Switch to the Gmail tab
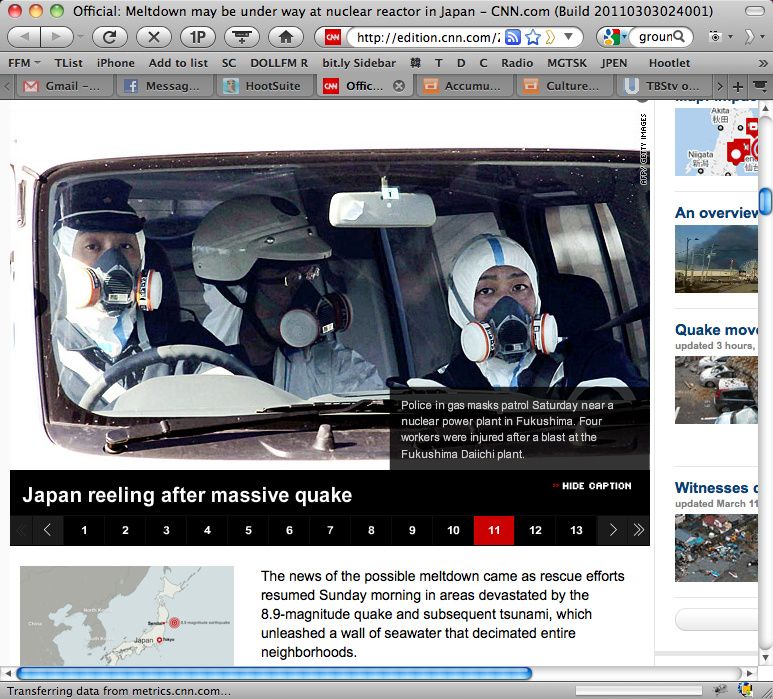 click(x=60, y=86)
